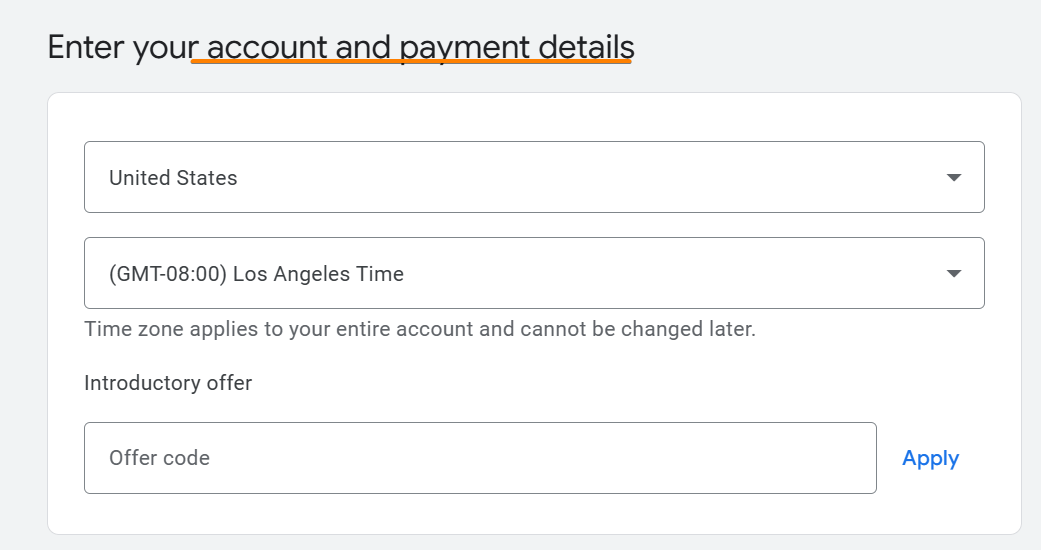Click the 'Offer code' placeholder text
The image size is (1041, 550).
point(159,458)
